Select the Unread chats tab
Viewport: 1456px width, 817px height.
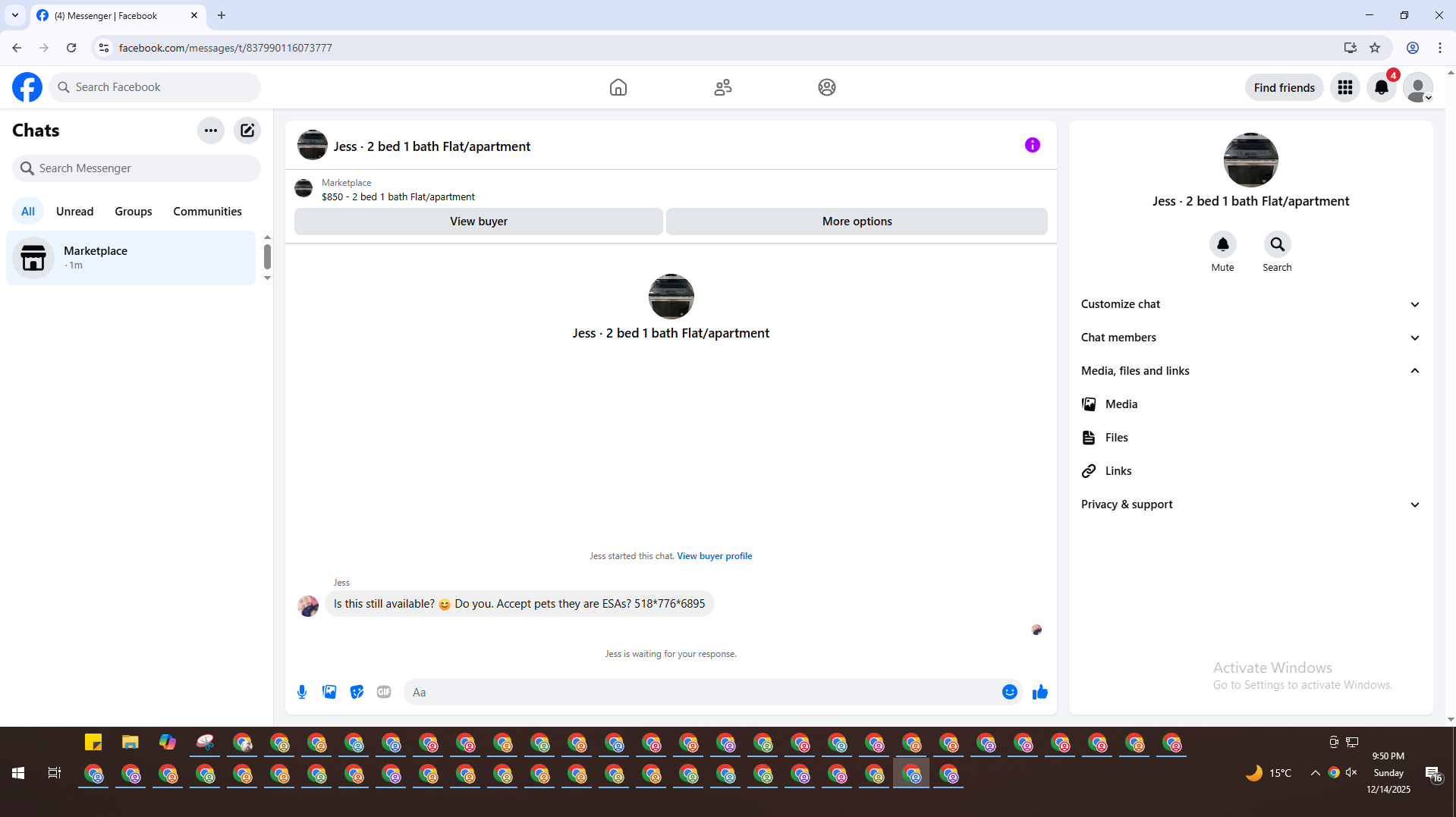(74, 212)
